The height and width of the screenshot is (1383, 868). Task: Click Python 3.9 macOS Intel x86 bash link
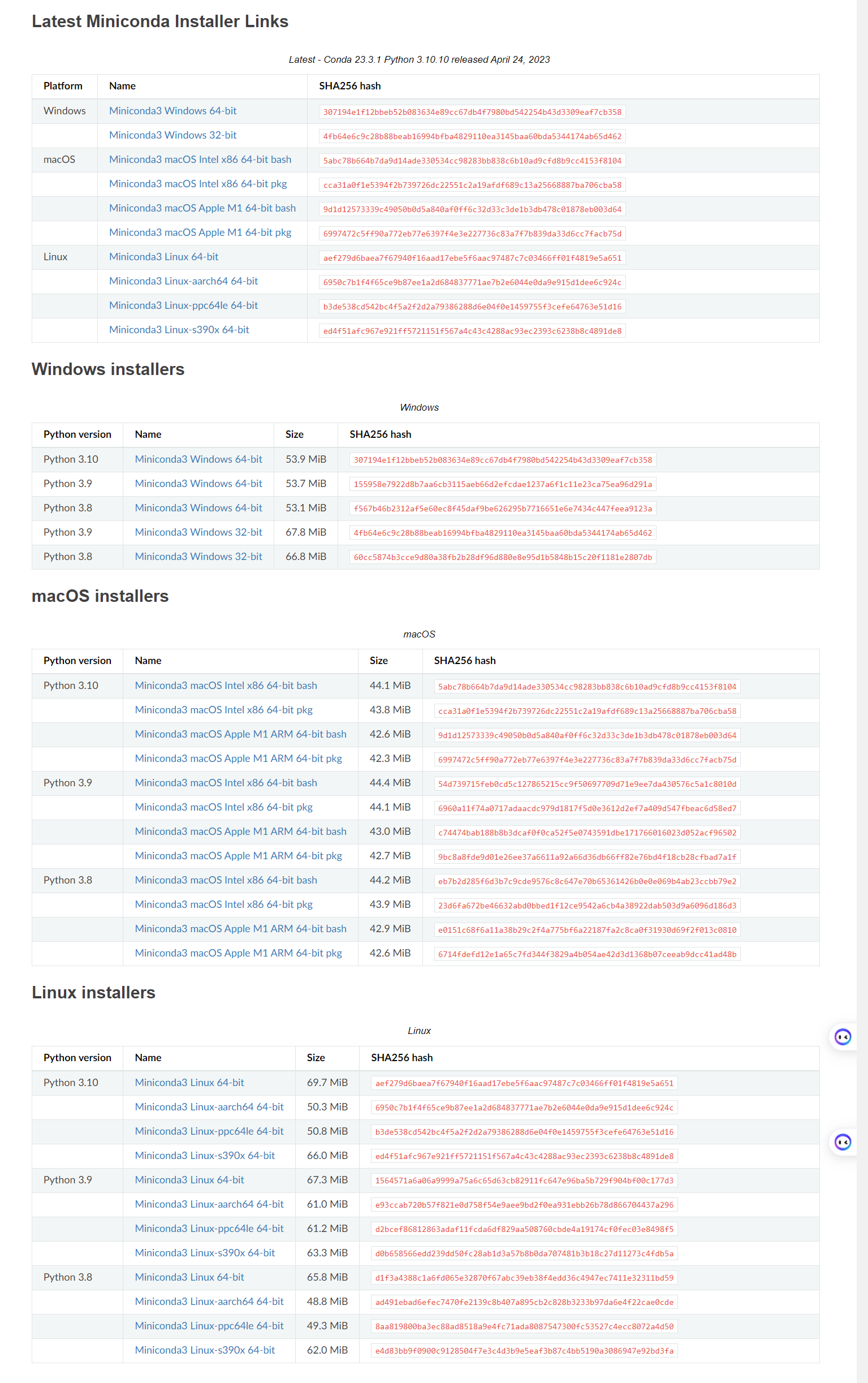point(226,782)
